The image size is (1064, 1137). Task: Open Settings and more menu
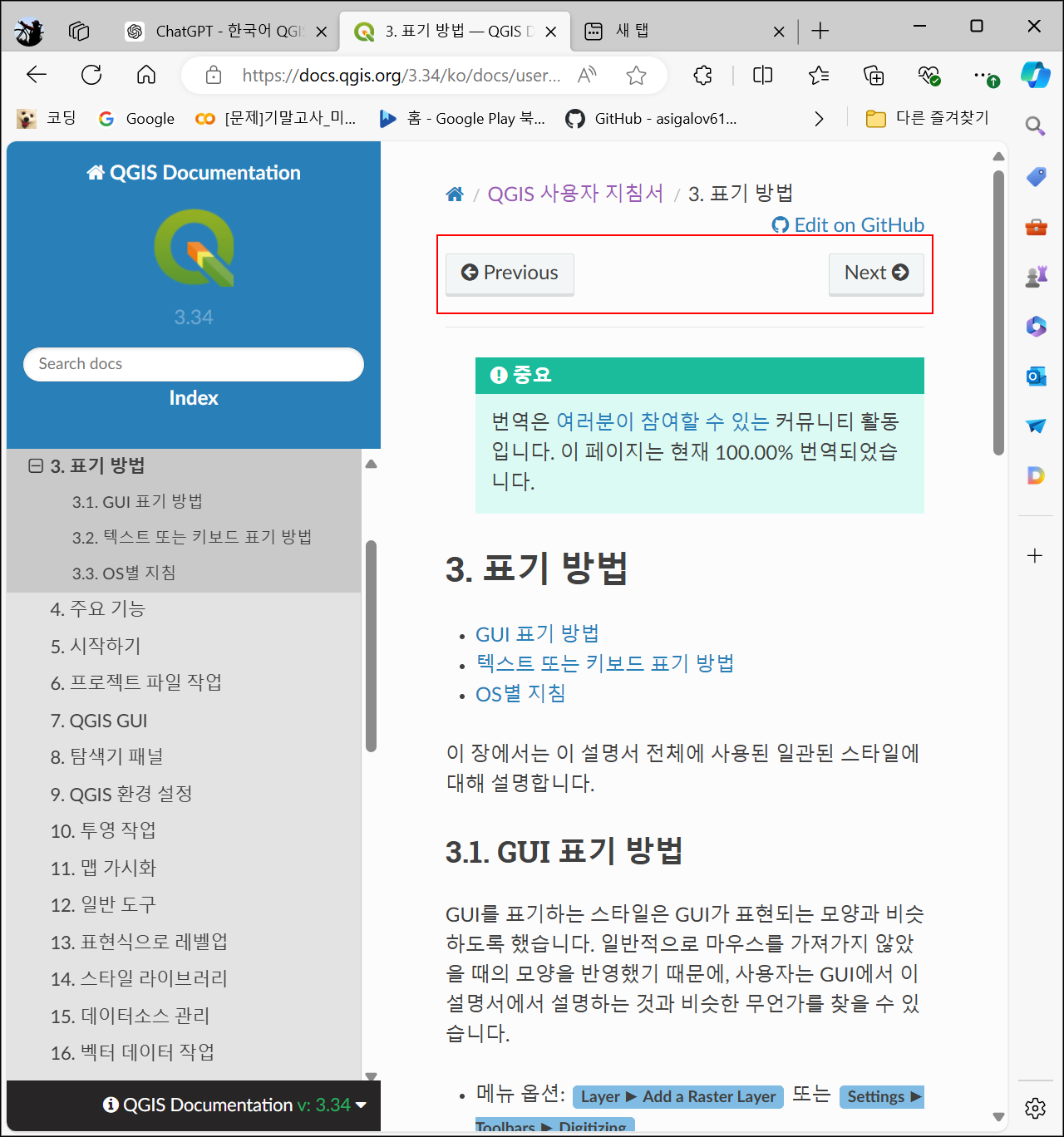[x=986, y=76]
